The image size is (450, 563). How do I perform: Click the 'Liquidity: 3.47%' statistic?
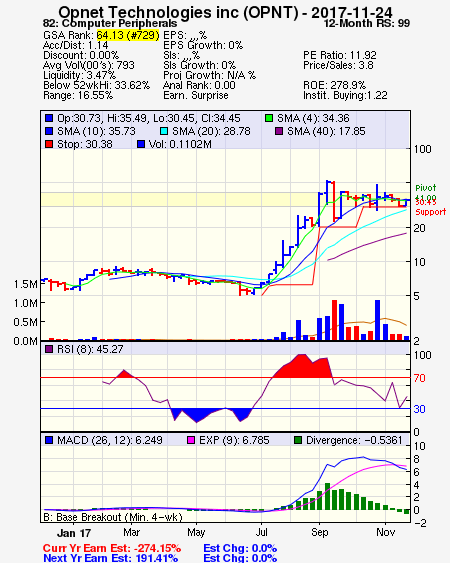click(79, 75)
